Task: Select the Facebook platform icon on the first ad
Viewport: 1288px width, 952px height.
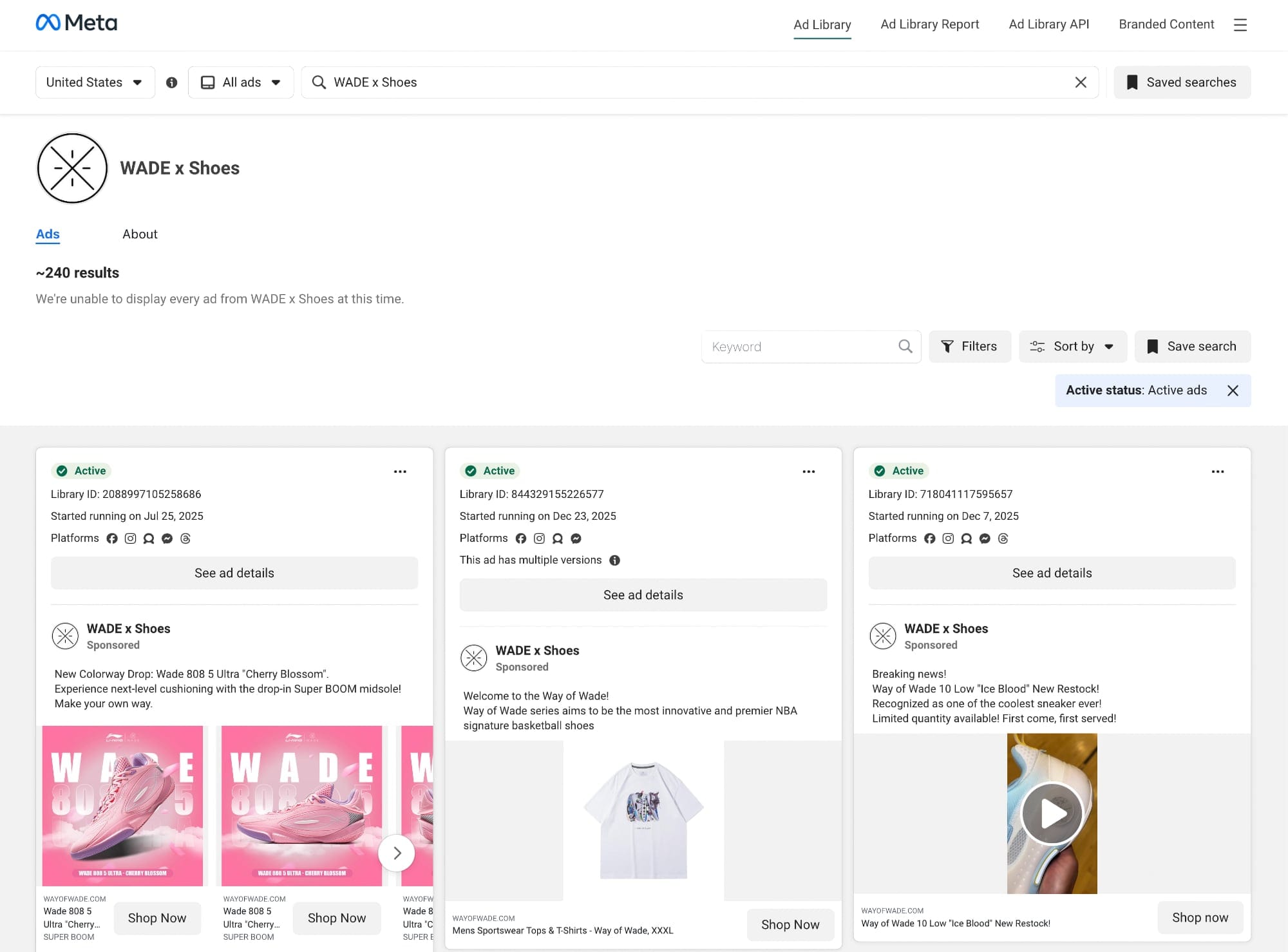Action: pyautogui.click(x=113, y=538)
